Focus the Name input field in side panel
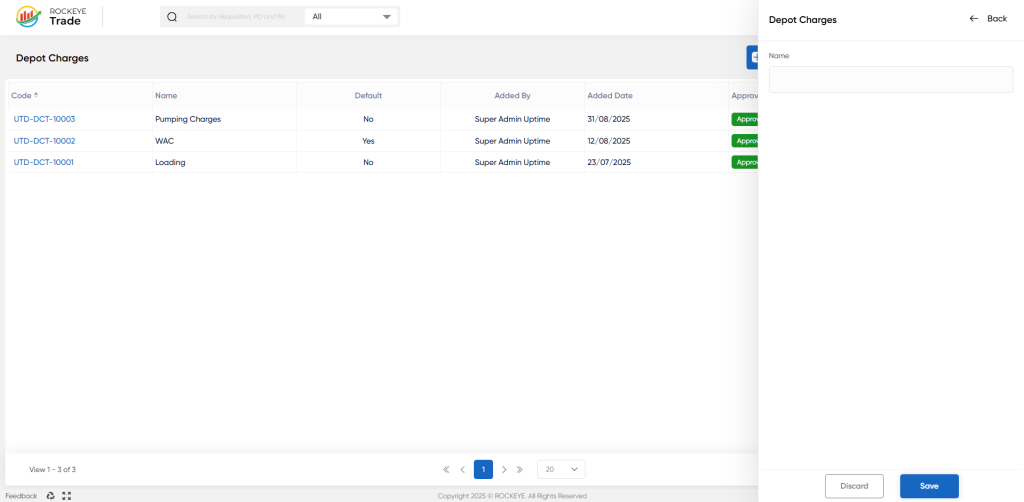Viewport: 1024px width, 502px height. pos(891,79)
